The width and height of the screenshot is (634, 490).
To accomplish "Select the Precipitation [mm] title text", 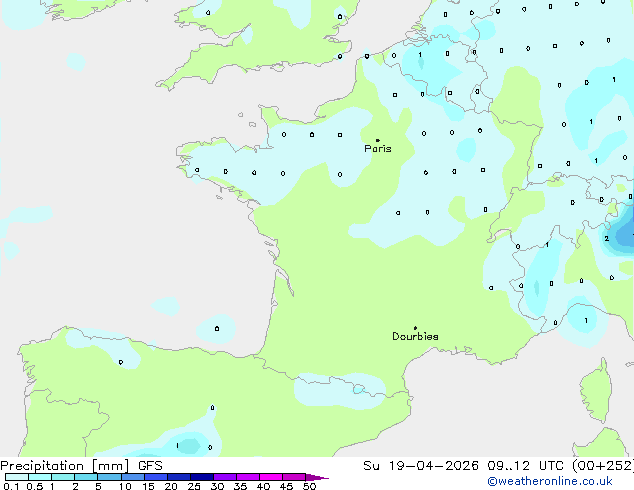I will click(x=65, y=466).
